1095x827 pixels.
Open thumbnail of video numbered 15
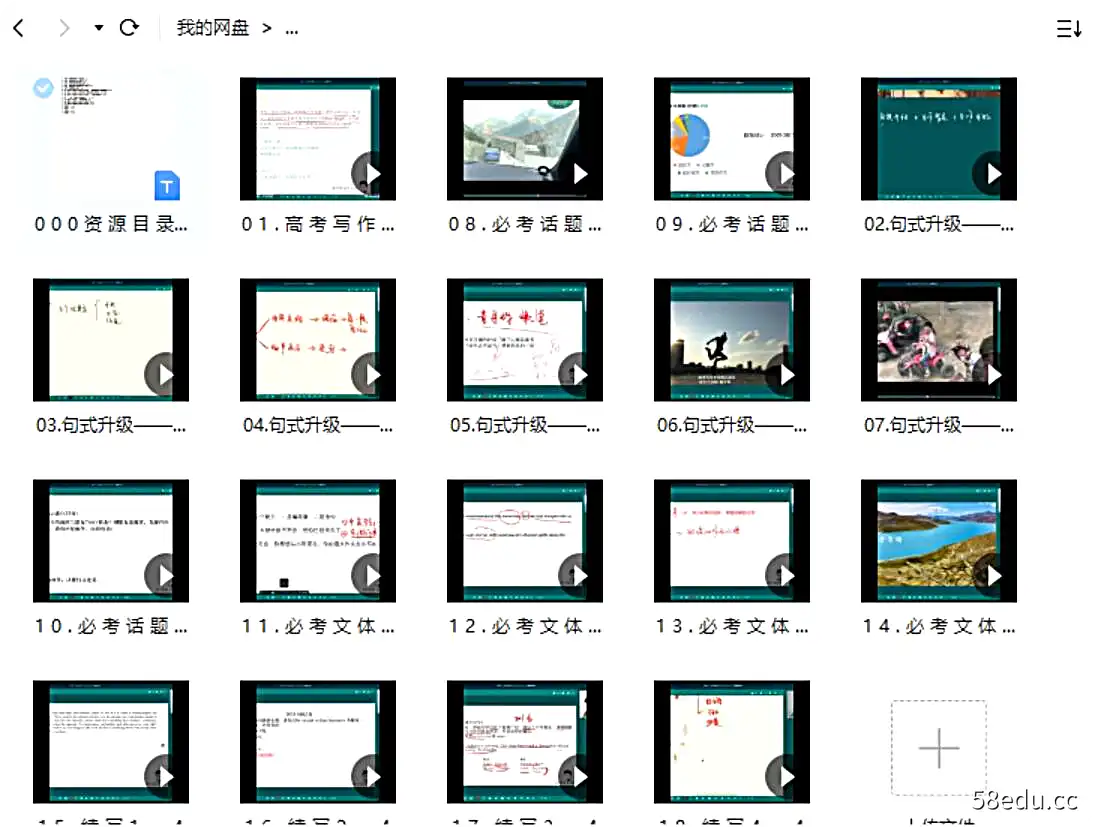[111, 742]
